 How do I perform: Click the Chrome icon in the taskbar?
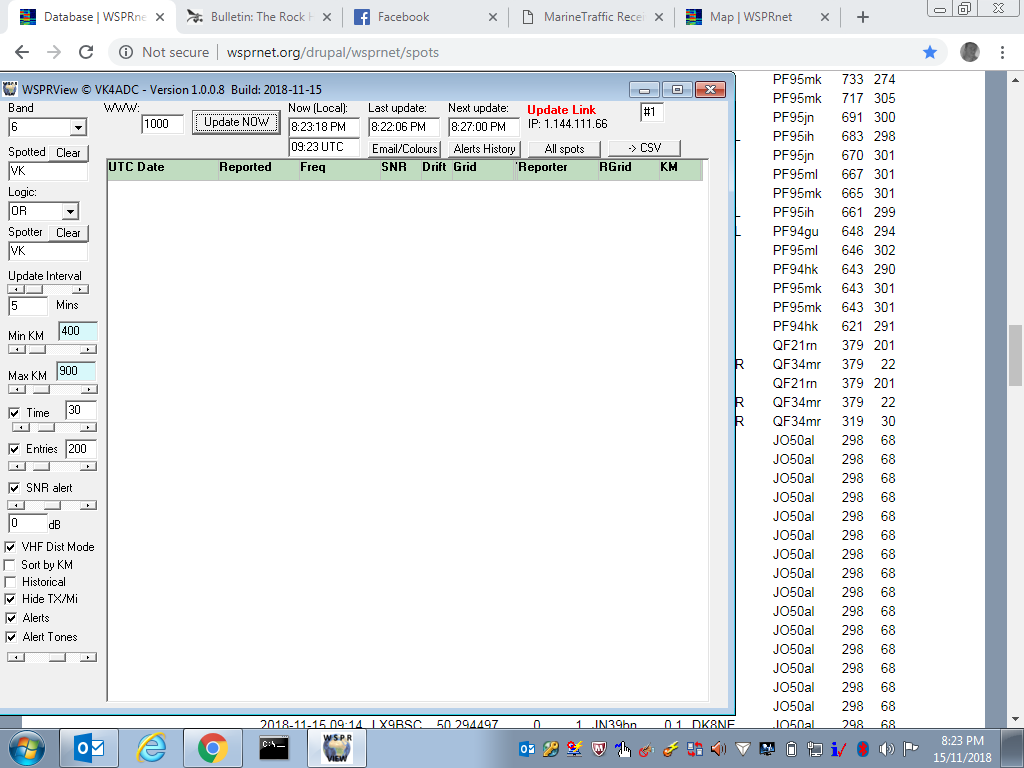[x=211, y=747]
